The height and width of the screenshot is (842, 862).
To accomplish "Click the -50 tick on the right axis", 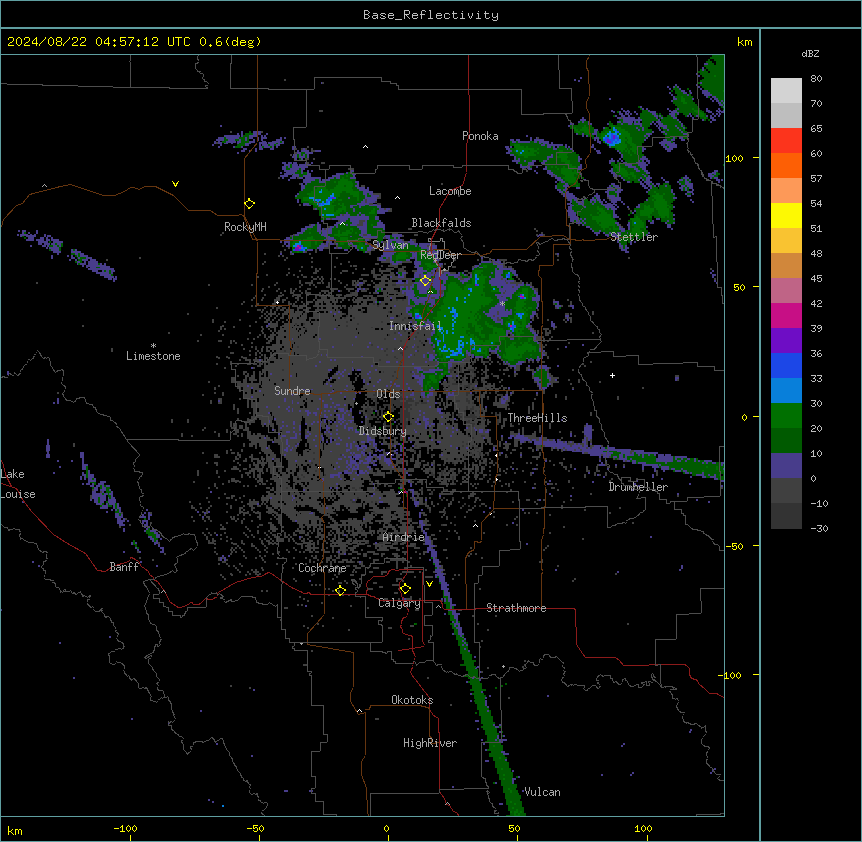I will pyautogui.click(x=734, y=546).
